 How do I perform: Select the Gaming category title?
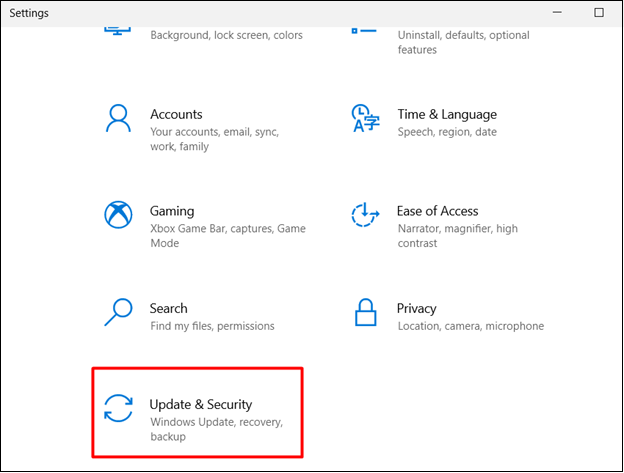[x=172, y=211]
